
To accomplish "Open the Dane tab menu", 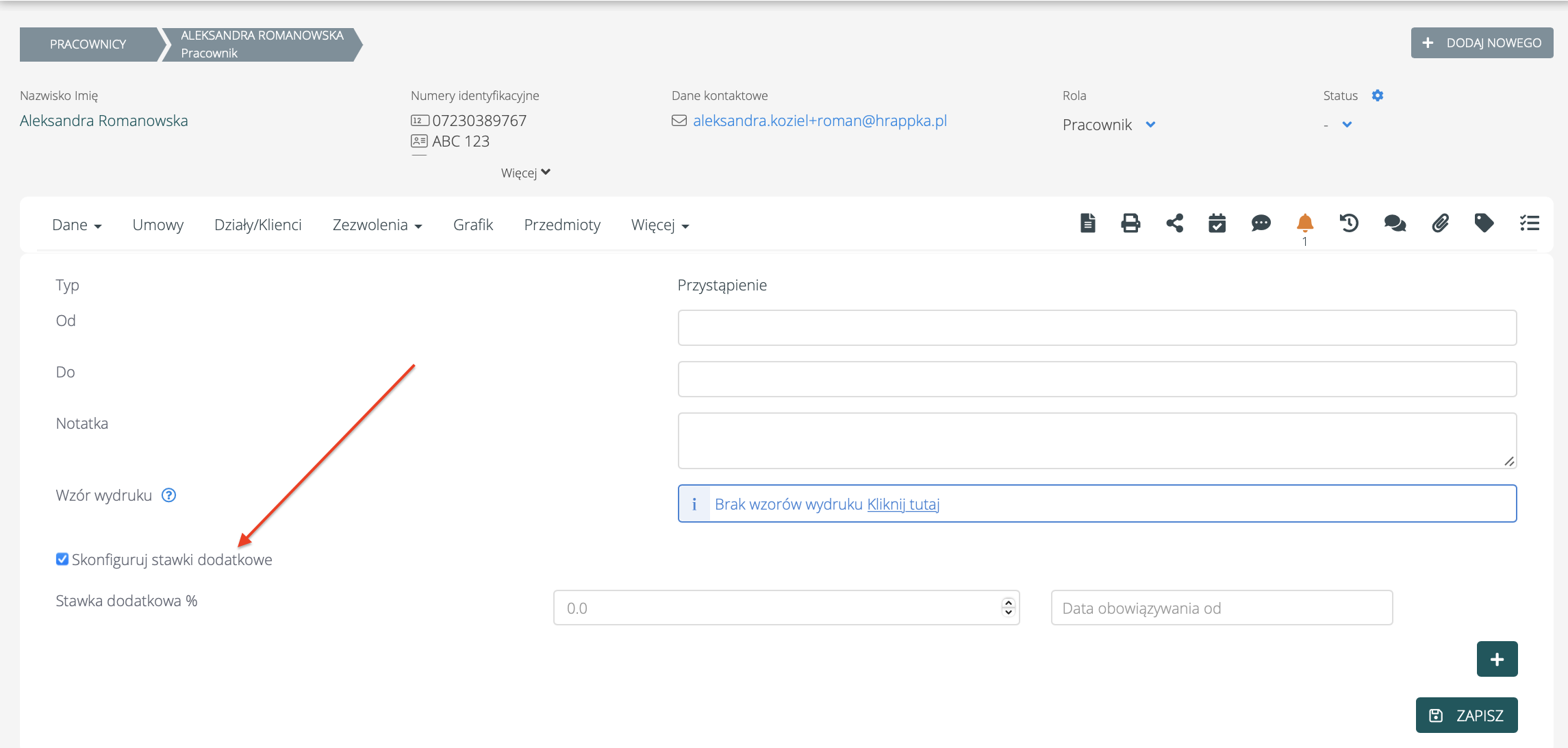I will click(76, 225).
